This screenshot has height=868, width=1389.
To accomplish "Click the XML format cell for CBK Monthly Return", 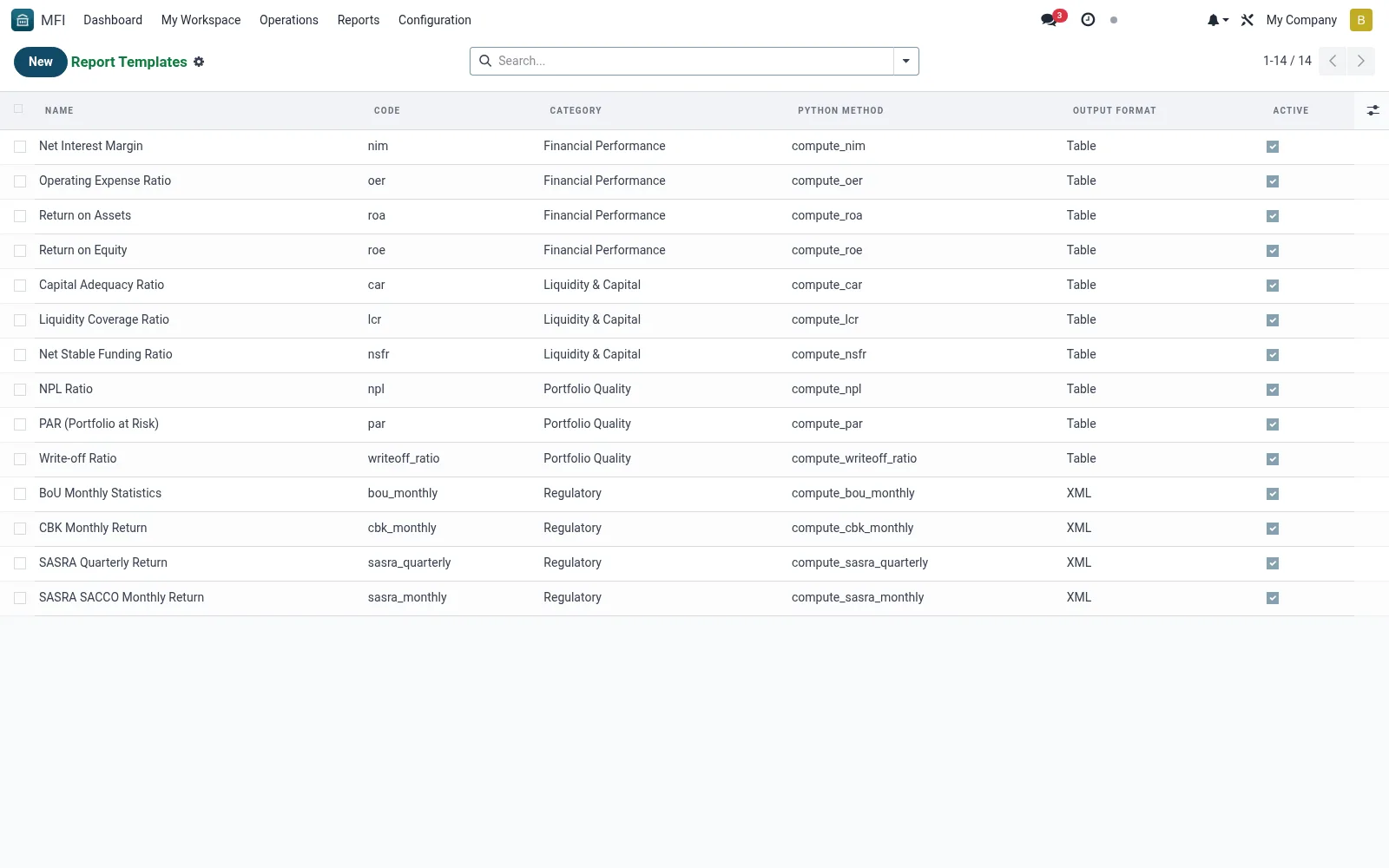I will tap(1079, 528).
